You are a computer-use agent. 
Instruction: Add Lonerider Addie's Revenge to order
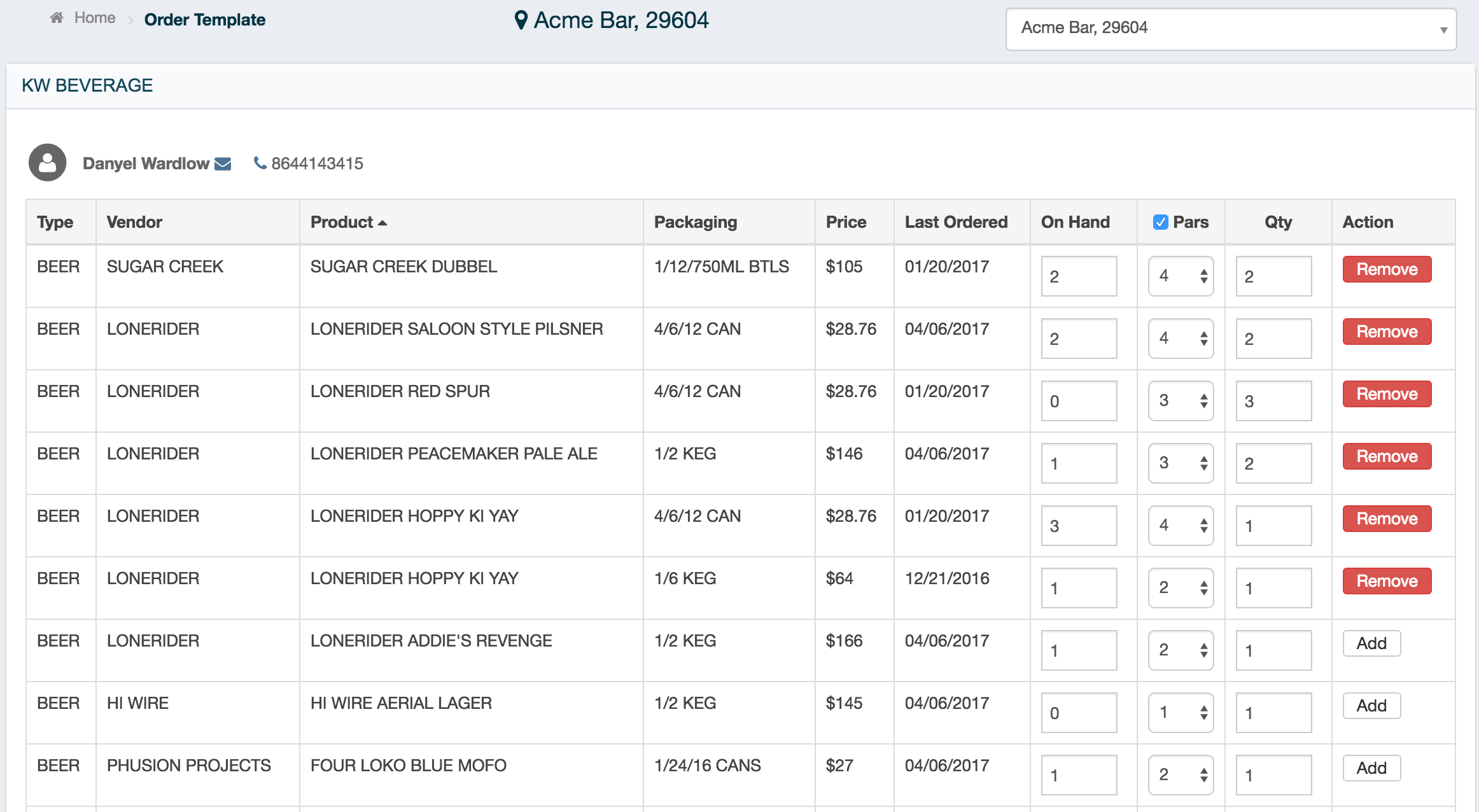pyautogui.click(x=1371, y=643)
